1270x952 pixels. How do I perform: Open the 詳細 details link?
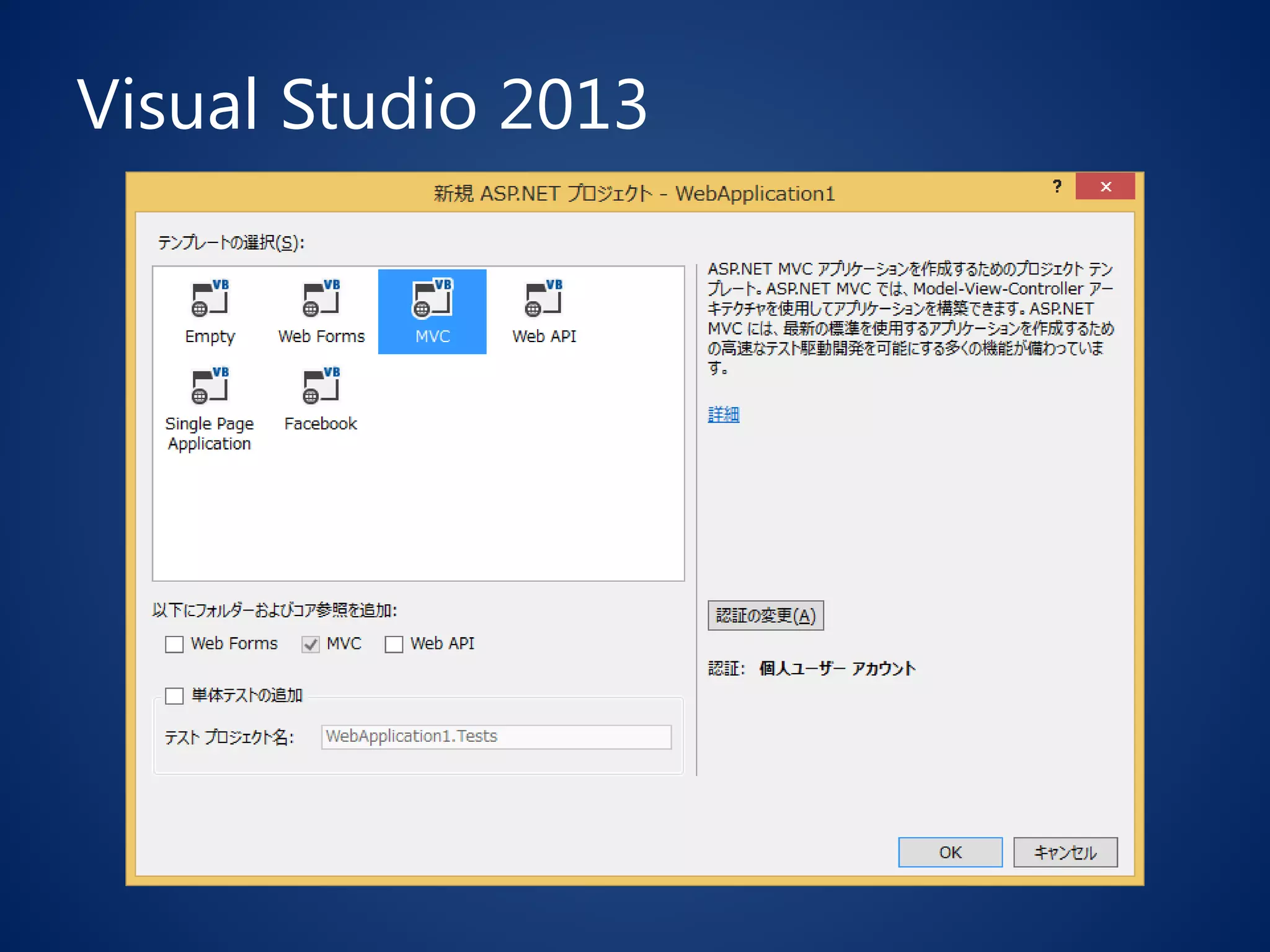[724, 414]
